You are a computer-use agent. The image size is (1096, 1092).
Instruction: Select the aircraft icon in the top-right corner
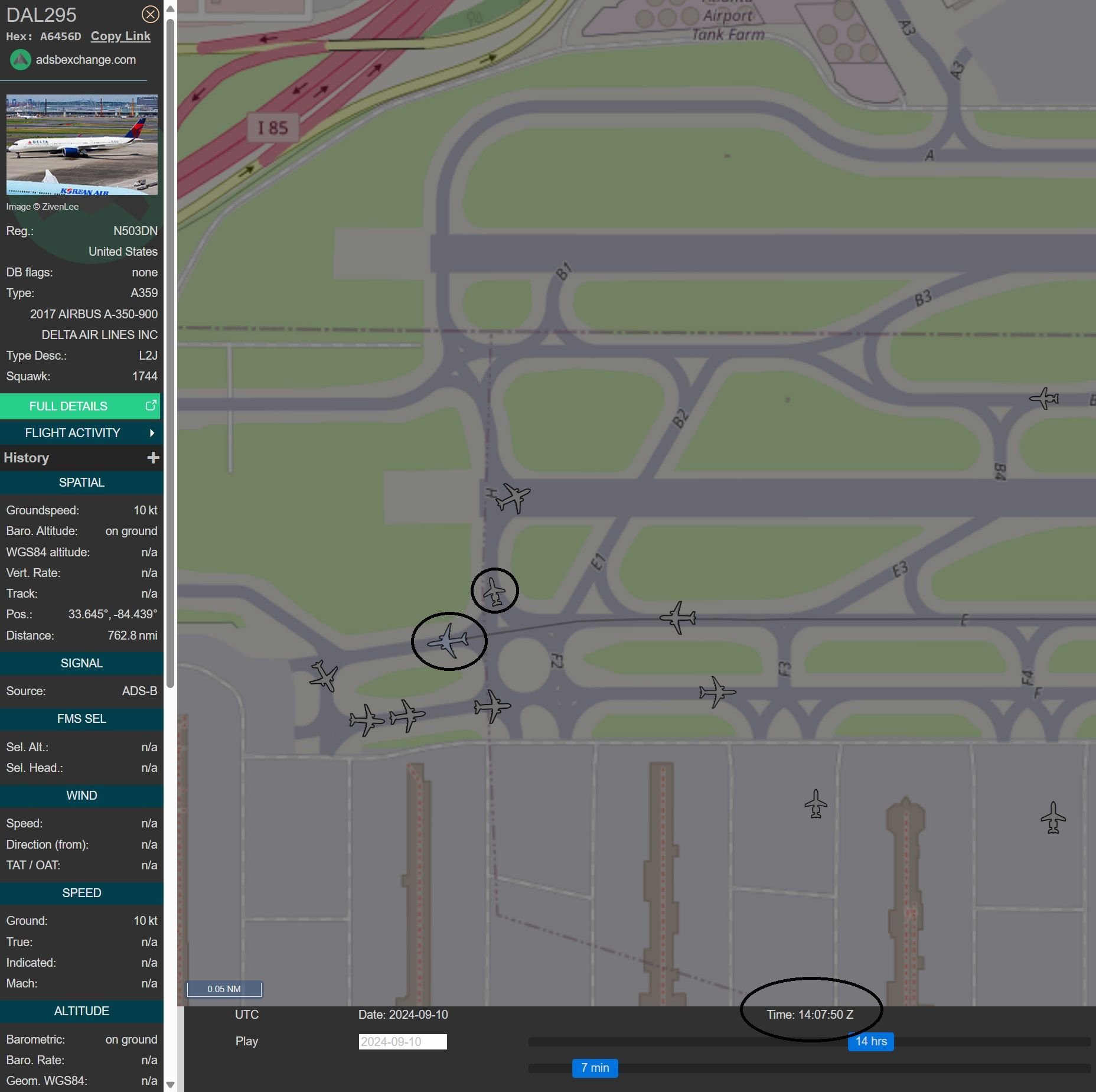[1045, 399]
